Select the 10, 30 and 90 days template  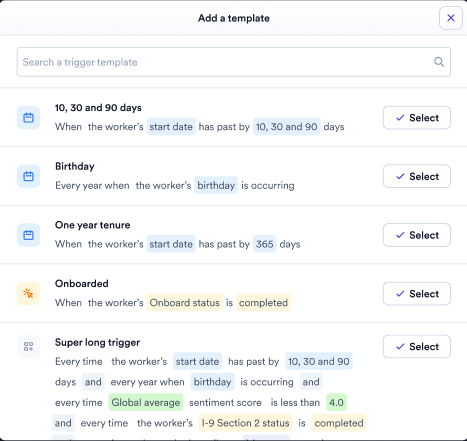click(417, 118)
